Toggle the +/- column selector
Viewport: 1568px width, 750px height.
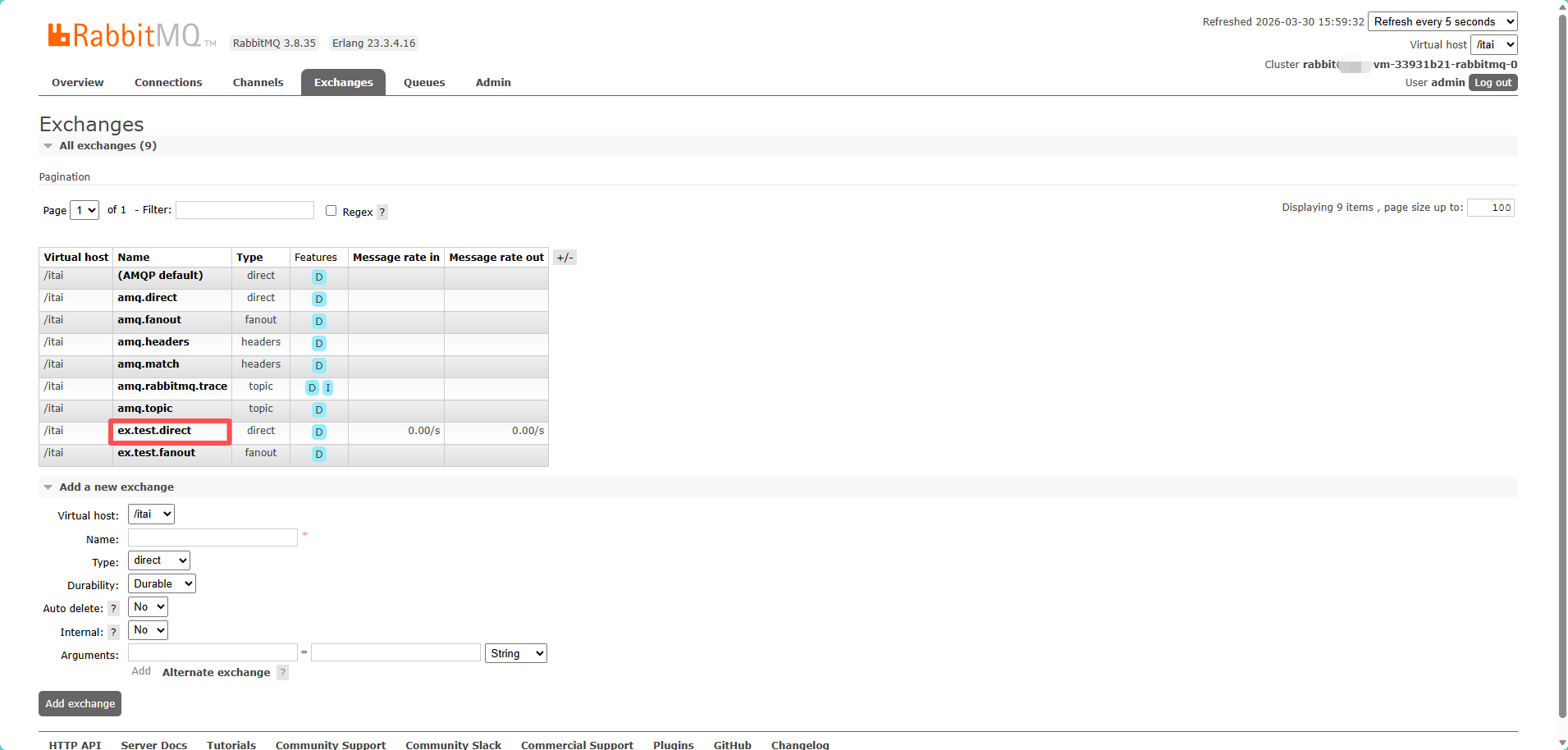point(565,258)
